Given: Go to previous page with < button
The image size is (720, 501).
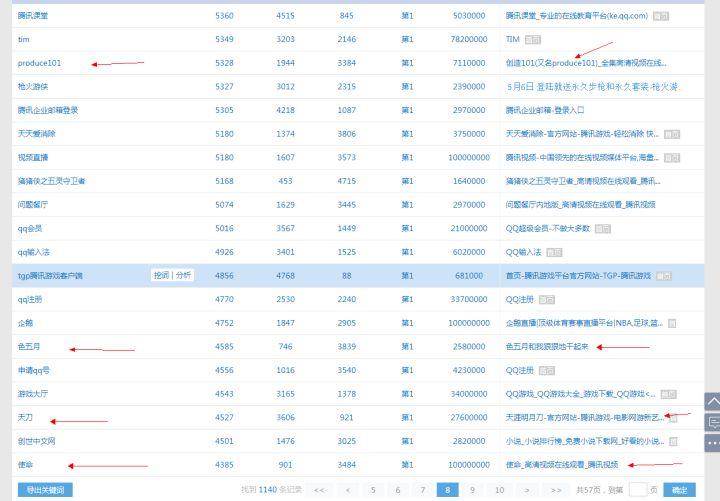Looking at the screenshot, I should click(x=348, y=490).
